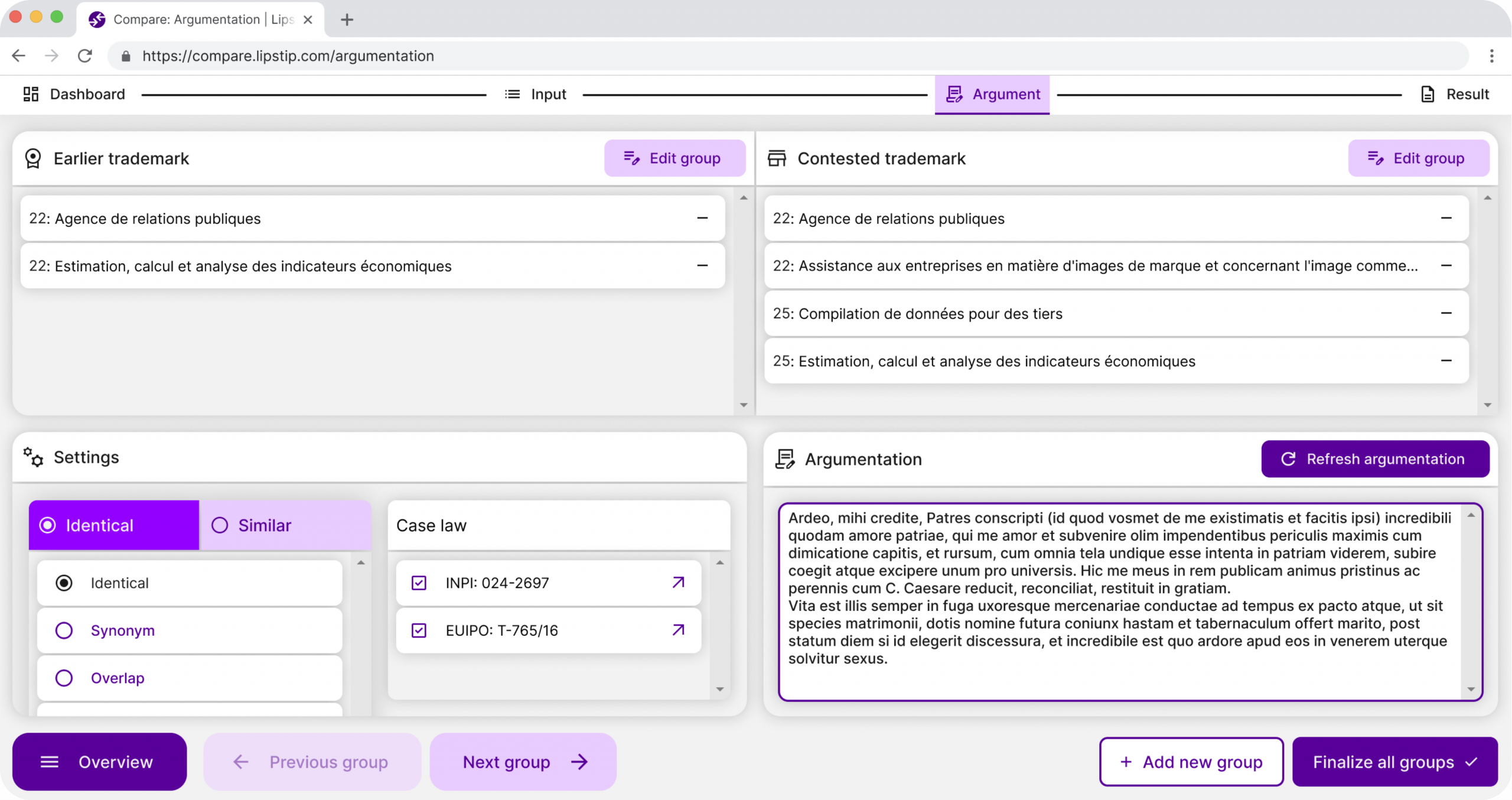Go to the Result step
Screen dimensions: 1512x800
[x=1454, y=95]
